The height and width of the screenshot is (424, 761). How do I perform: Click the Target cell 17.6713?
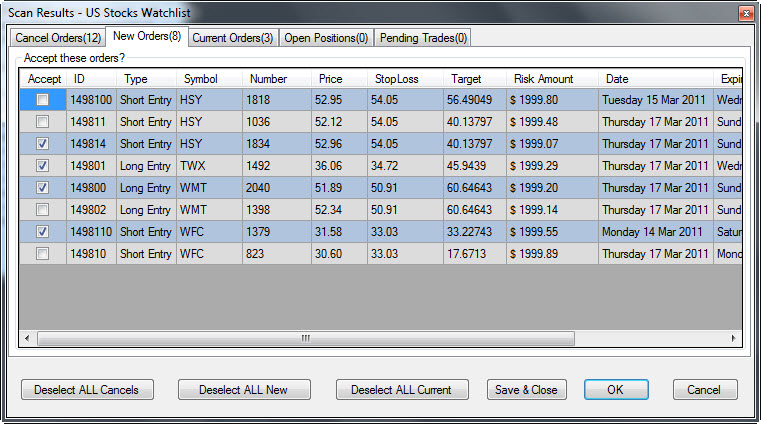tap(475, 253)
